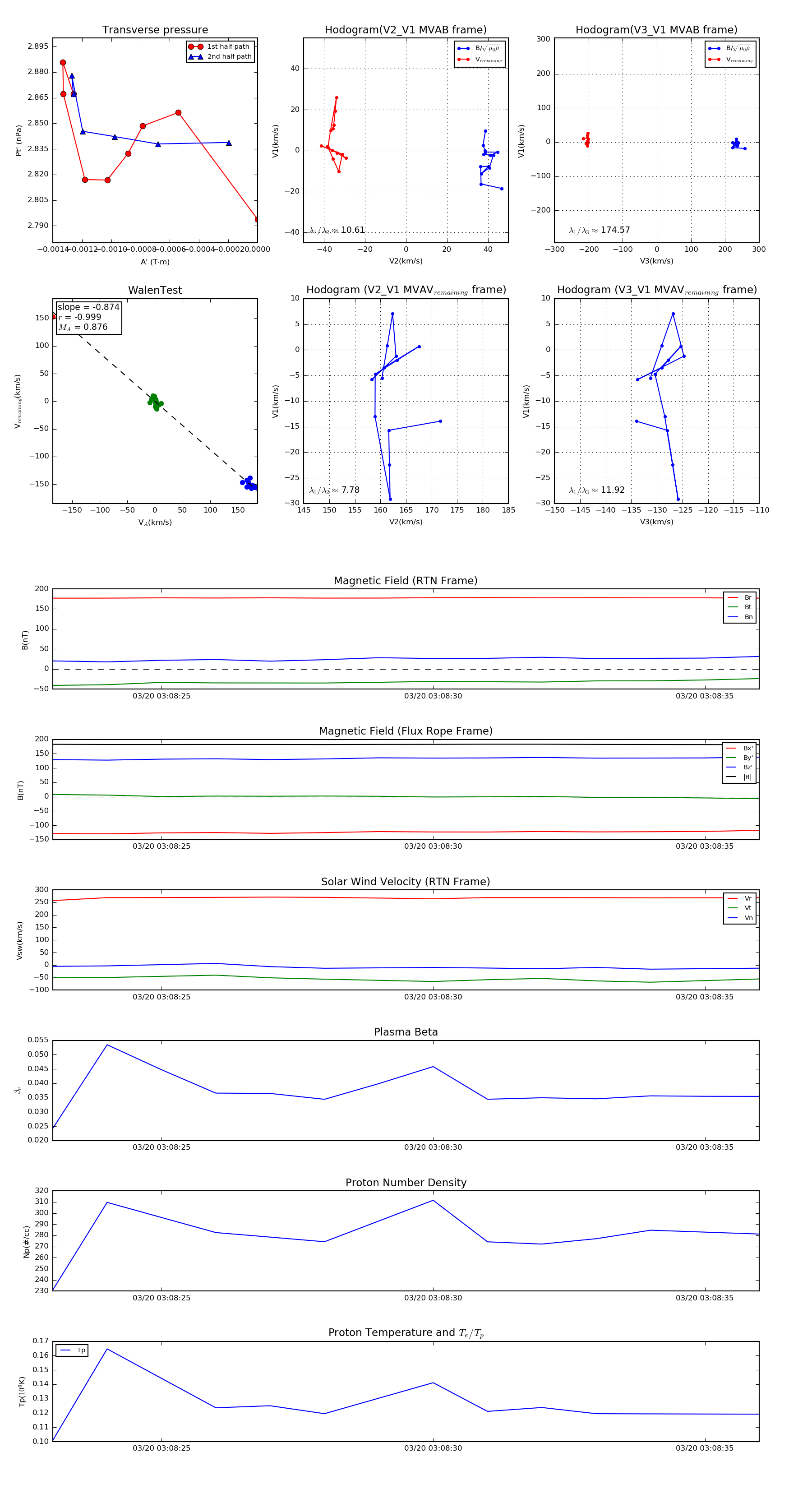Click the "Tp(10⁶K)" y-axis label
This screenshot has width=812, height=1489.
pos(22,1392)
